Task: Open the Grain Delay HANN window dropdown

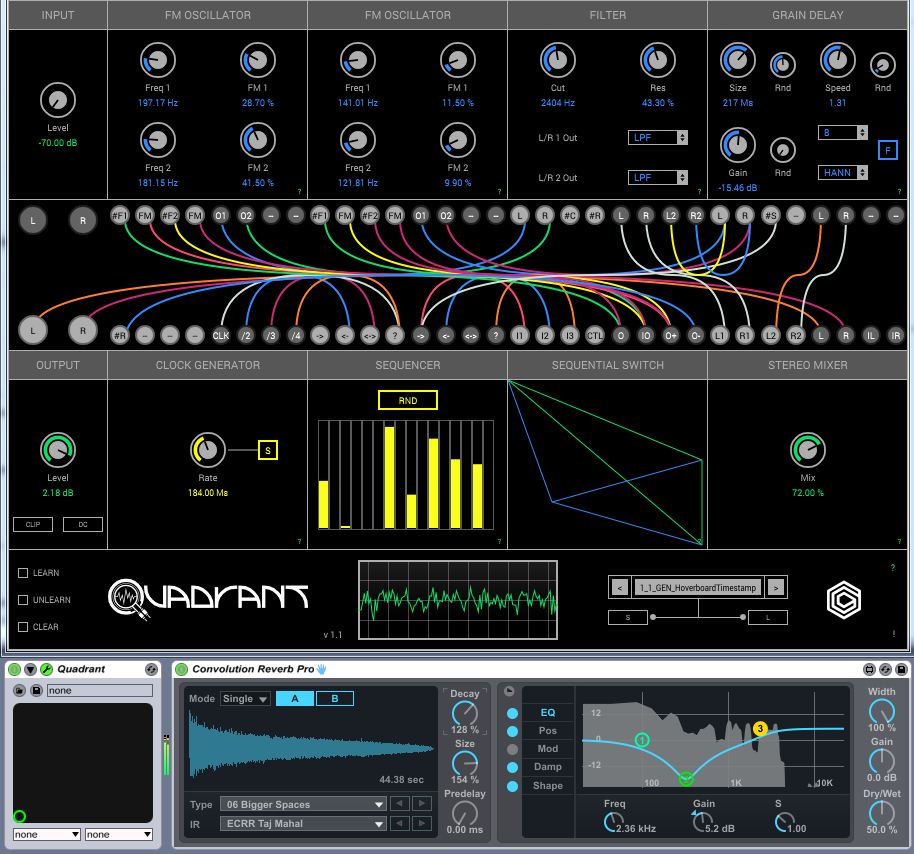Action: click(842, 173)
